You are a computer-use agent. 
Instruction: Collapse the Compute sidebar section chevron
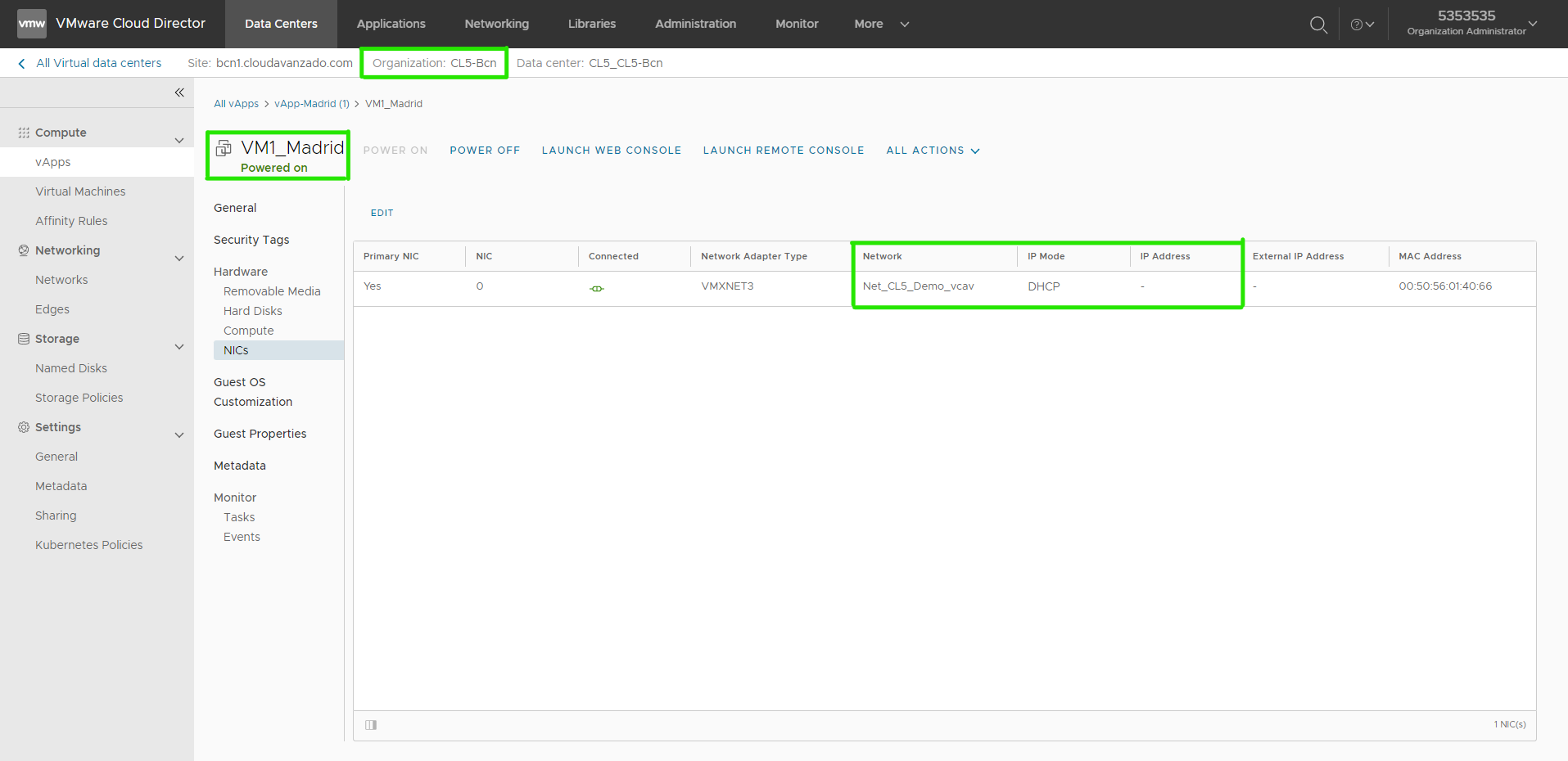click(179, 141)
